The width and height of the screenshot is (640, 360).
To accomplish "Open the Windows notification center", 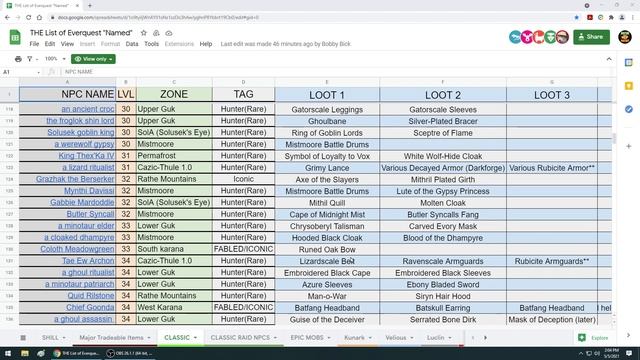I will point(629,353).
